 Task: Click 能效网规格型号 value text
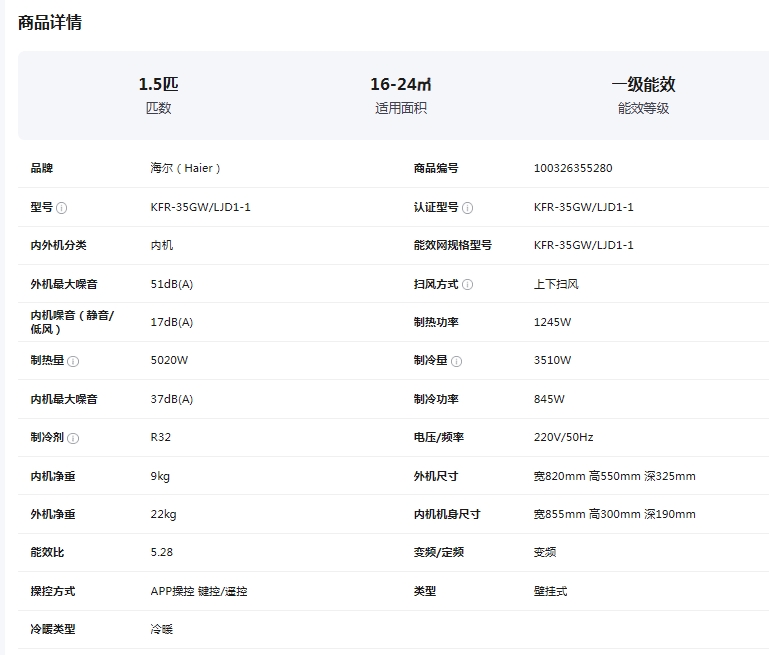pos(584,245)
